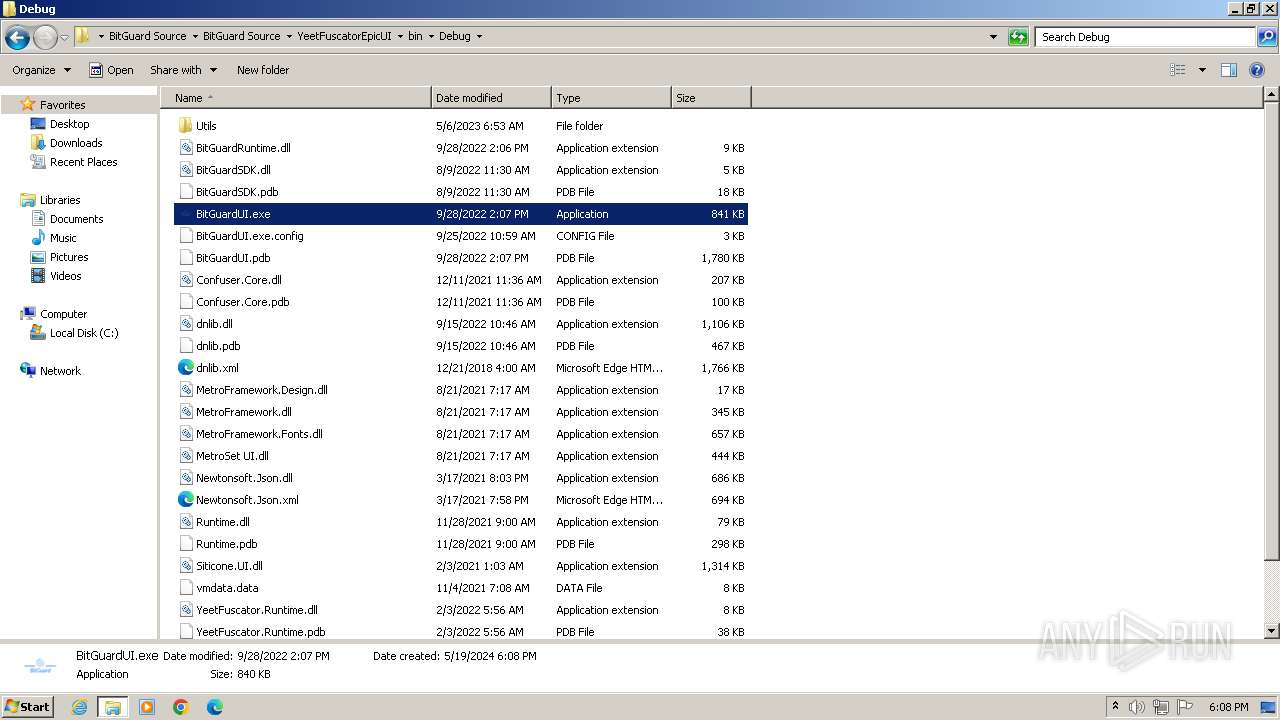Select the MetroFramework.Design.dll file
This screenshot has width=1280, height=720.
pos(461,390)
